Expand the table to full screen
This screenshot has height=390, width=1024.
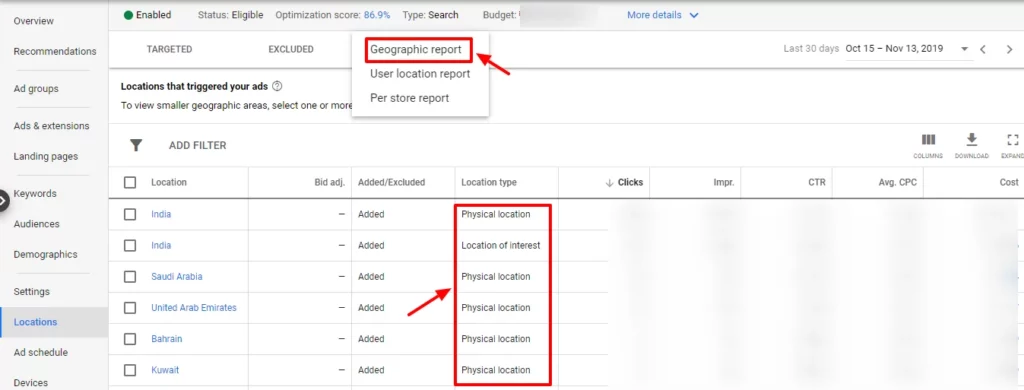tap(1013, 139)
